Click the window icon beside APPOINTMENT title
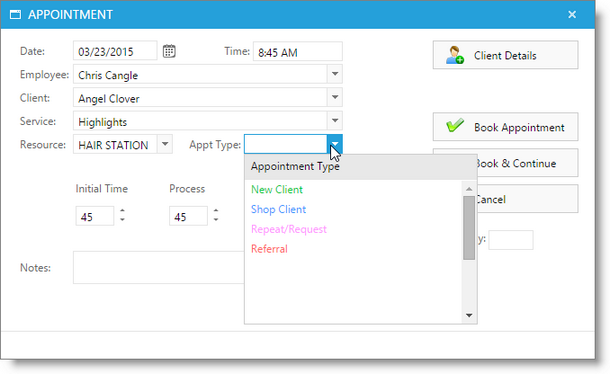The width and height of the screenshot is (610, 374). 15,15
